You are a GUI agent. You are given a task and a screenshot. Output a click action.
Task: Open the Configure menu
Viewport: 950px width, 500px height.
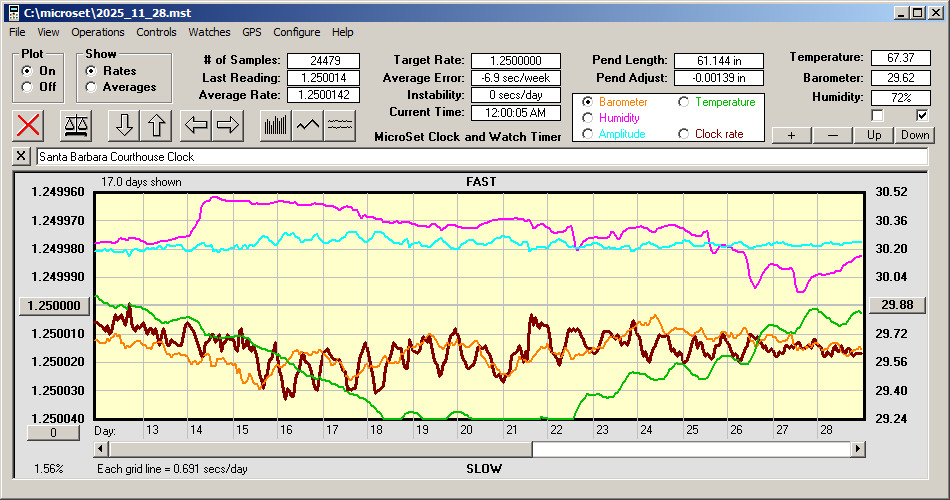pos(297,32)
